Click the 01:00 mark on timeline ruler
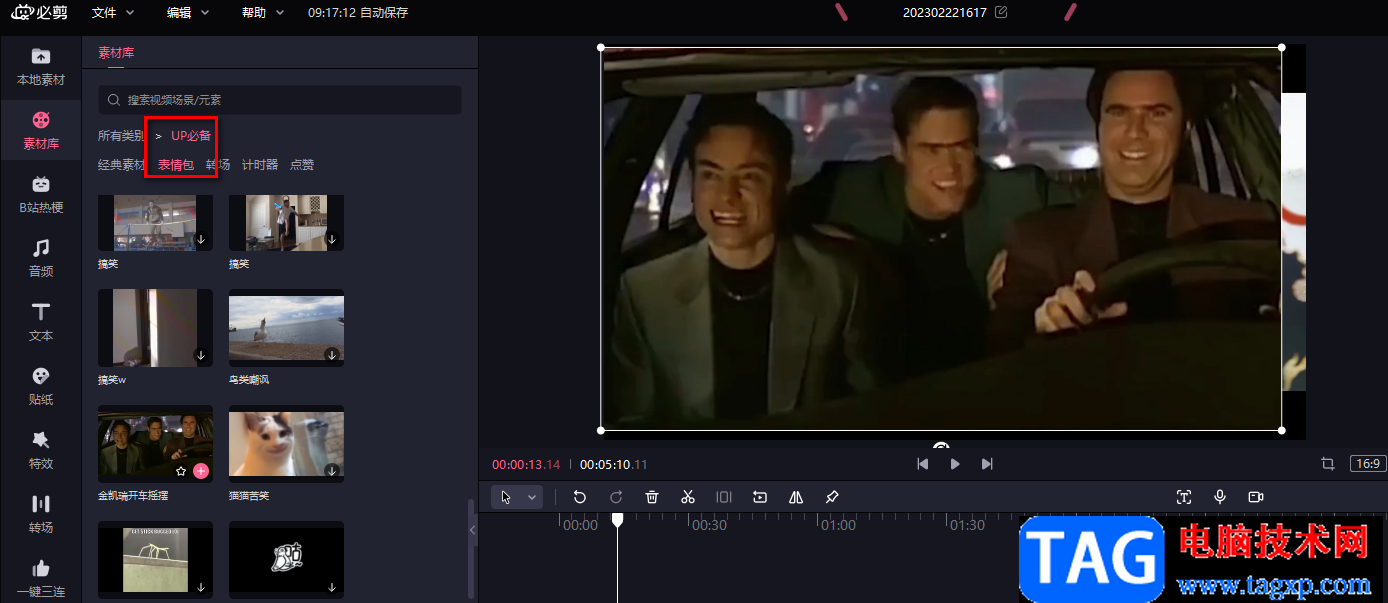This screenshot has width=1388, height=603. click(x=838, y=525)
